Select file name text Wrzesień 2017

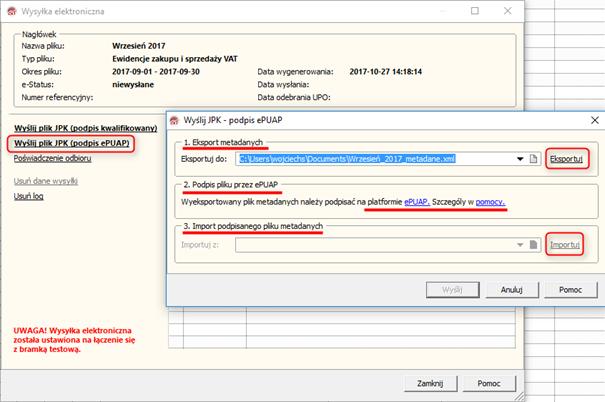click(x=139, y=46)
